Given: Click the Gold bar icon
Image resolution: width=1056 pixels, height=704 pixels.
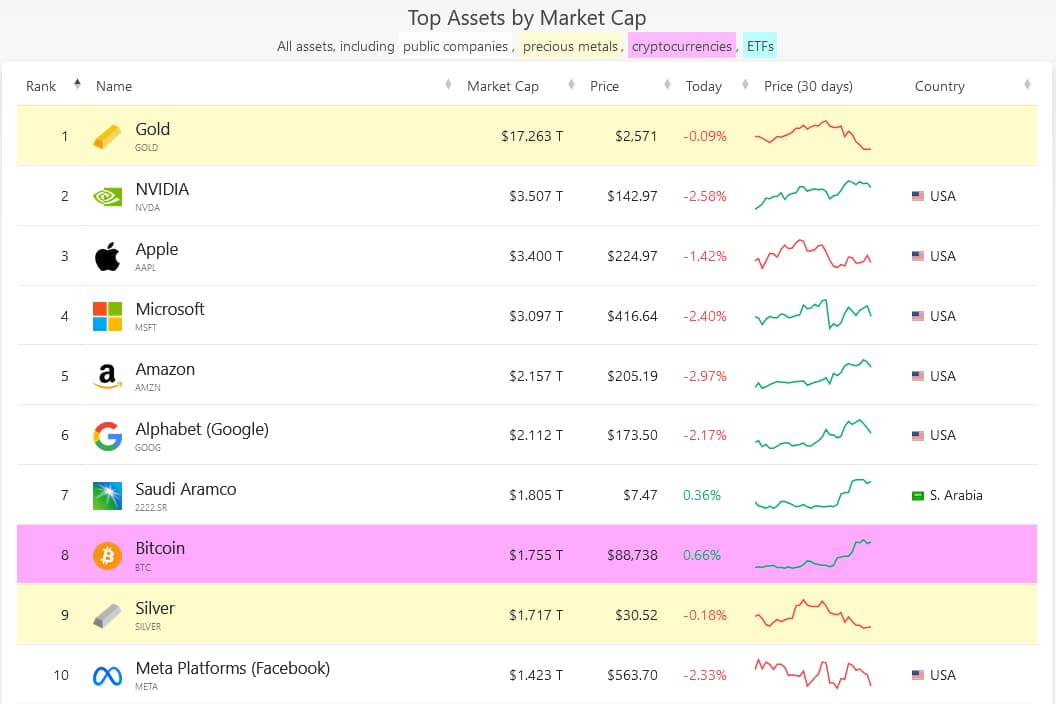Looking at the screenshot, I should coord(107,136).
